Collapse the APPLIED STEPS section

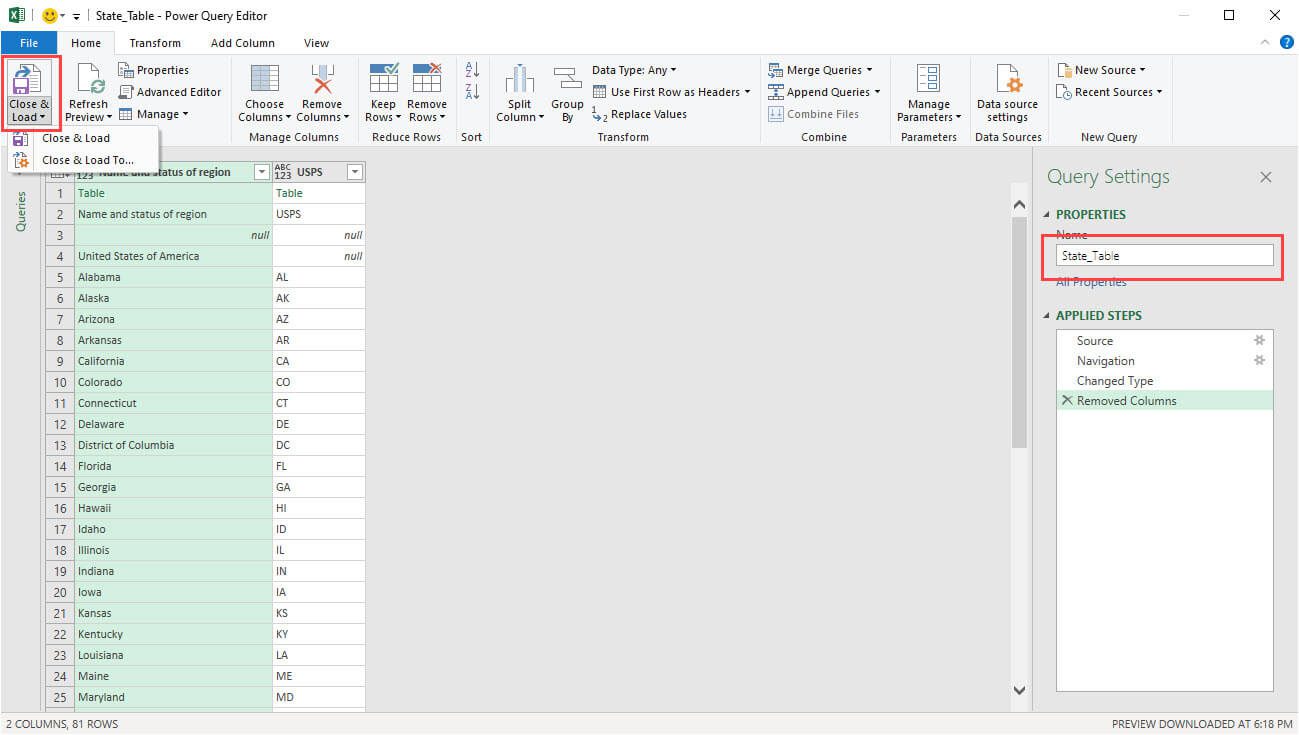click(1047, 315)
